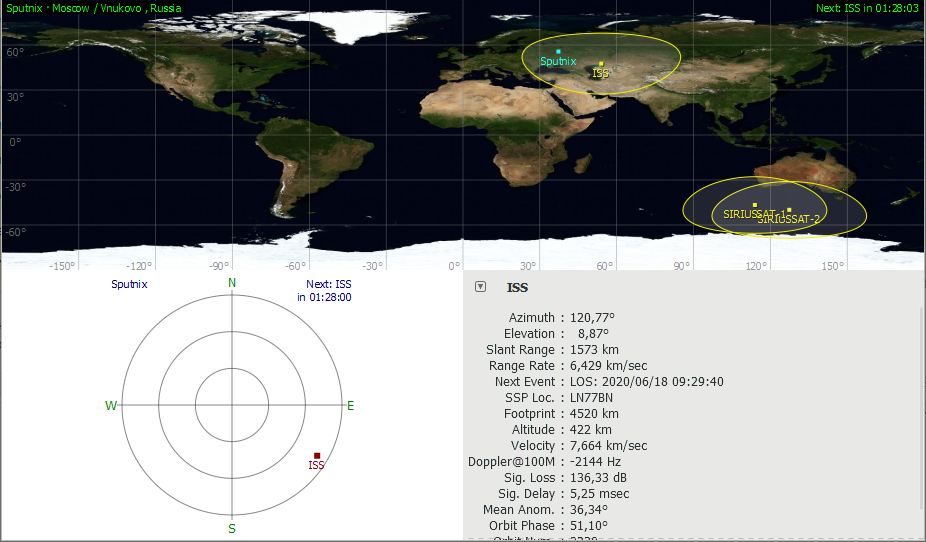Image resolution: width=926 pixels, height=542 pixels.
Task: Open the satellite selector arrow beside ISS heading
Action: pos(481,287)
